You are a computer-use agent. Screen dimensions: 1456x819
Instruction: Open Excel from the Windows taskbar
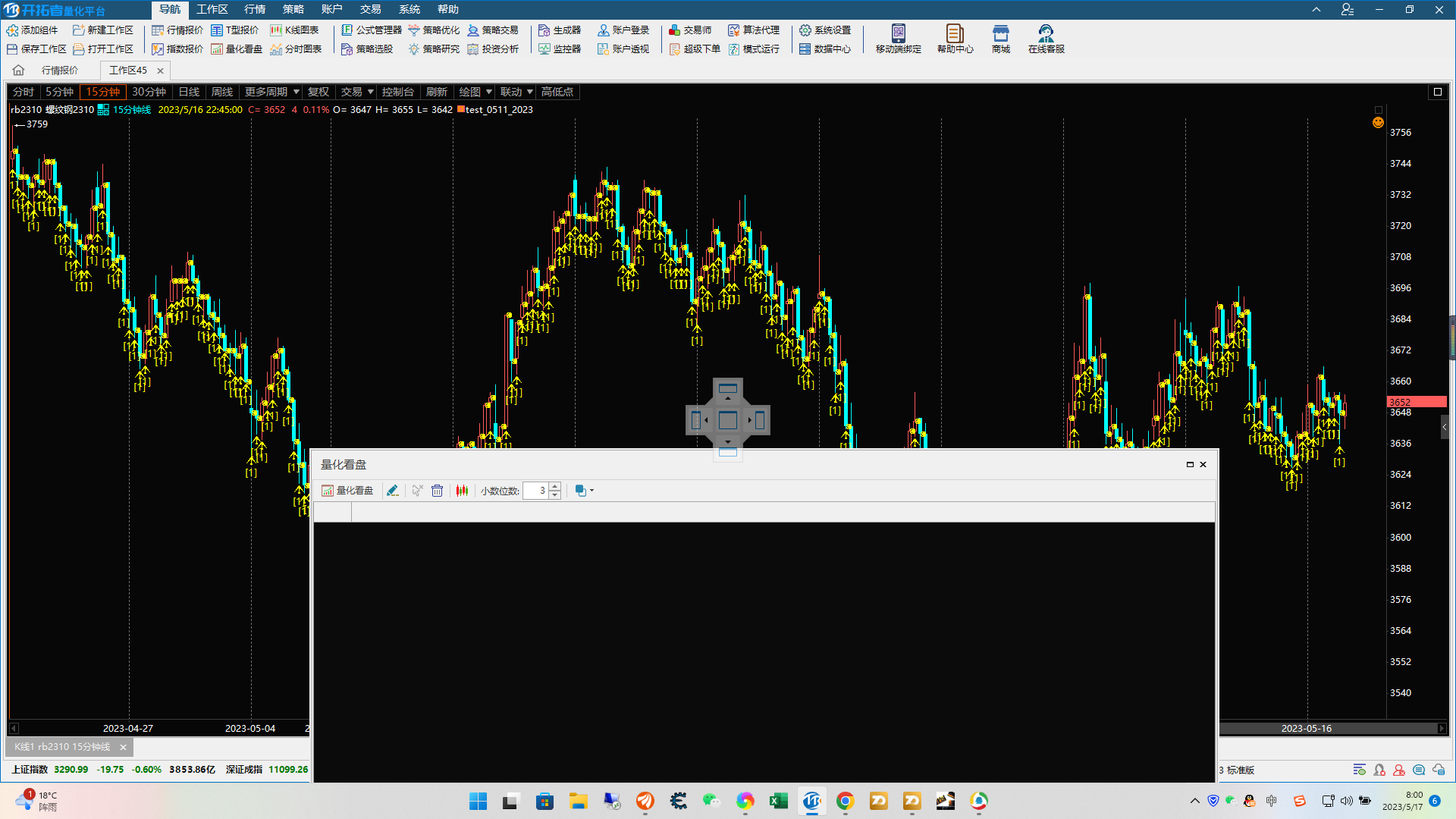click(x=778, y=801)
